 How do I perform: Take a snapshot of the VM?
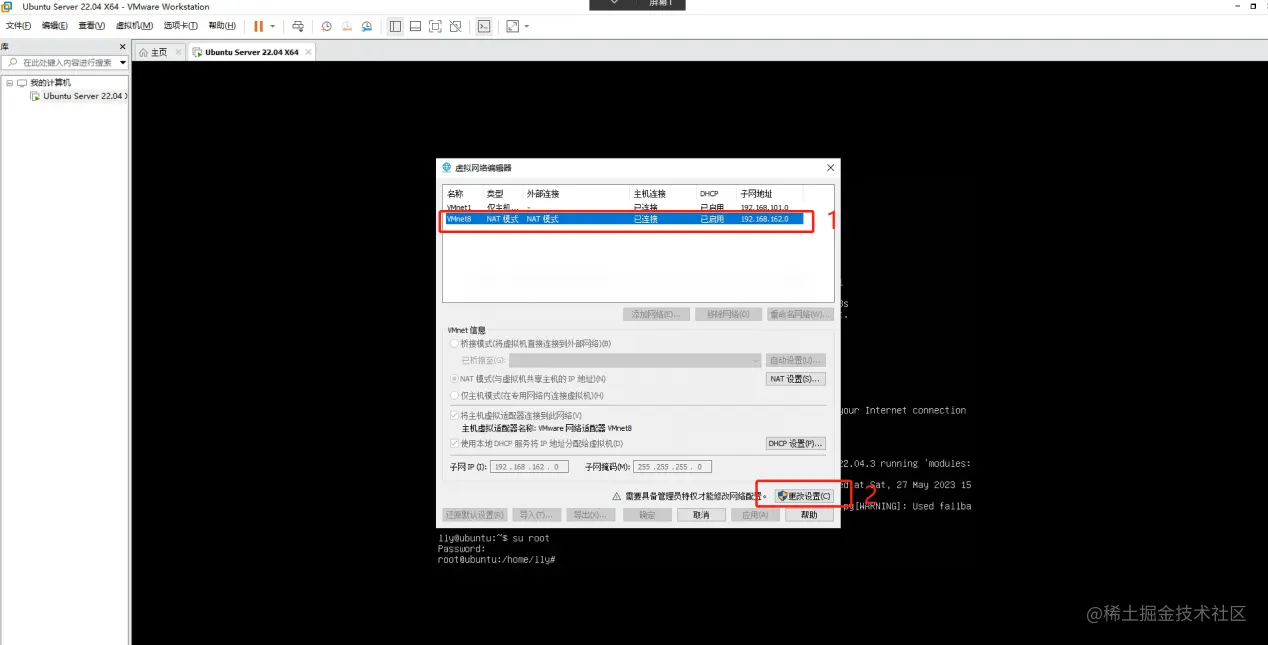(x=327, y=26)
